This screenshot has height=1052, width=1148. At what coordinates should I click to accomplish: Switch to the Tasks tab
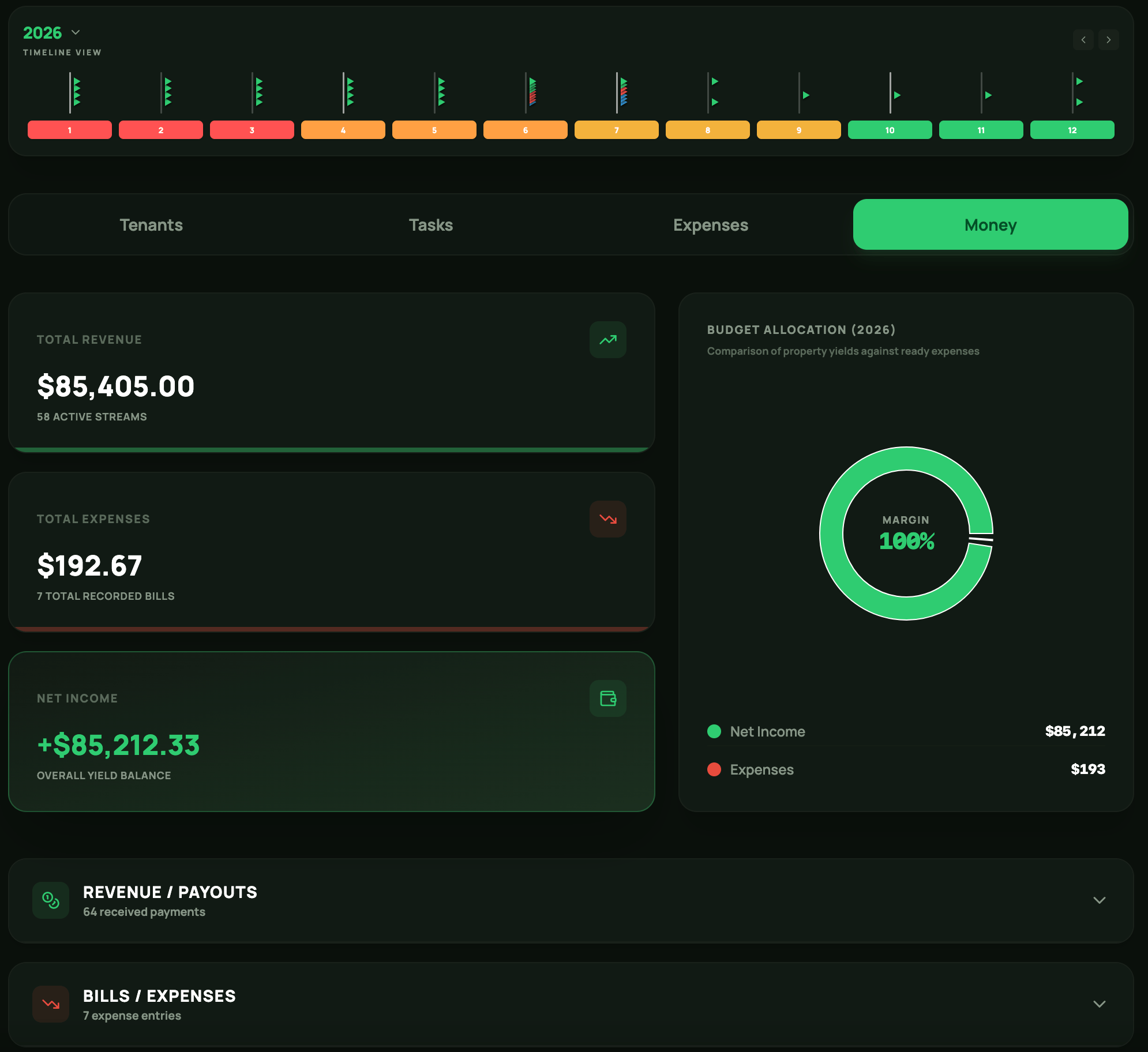pyautogui.click(x=431, y=225)
